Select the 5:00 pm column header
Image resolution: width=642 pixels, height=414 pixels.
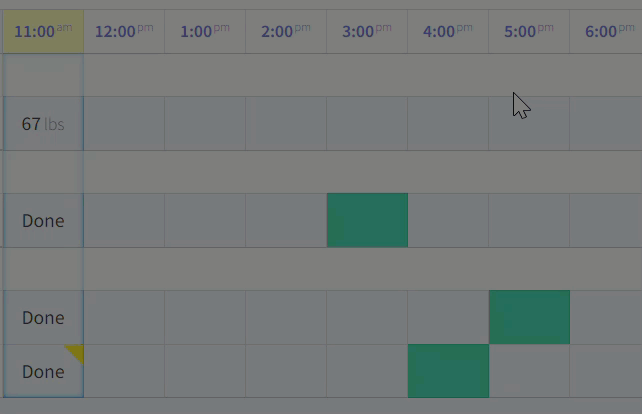tap(529, 31)
